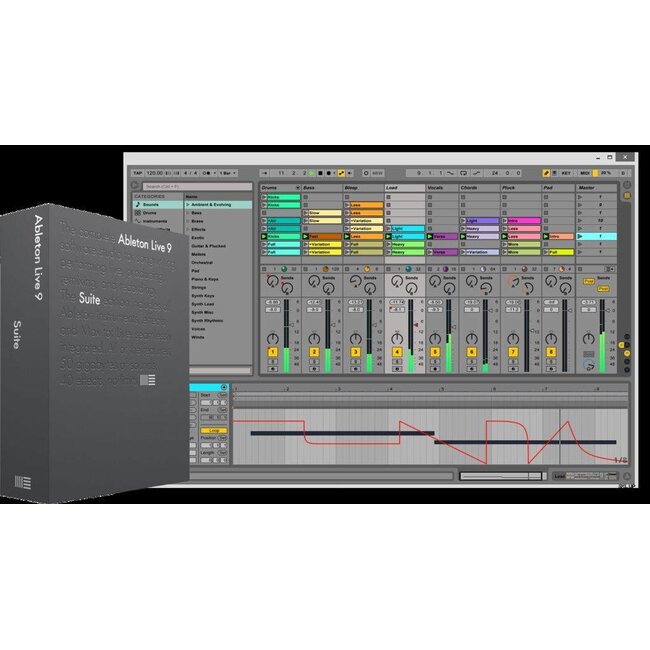Screen dimensions: 650x650
Task: Click the browser Search field
Action: pos(197,187)
